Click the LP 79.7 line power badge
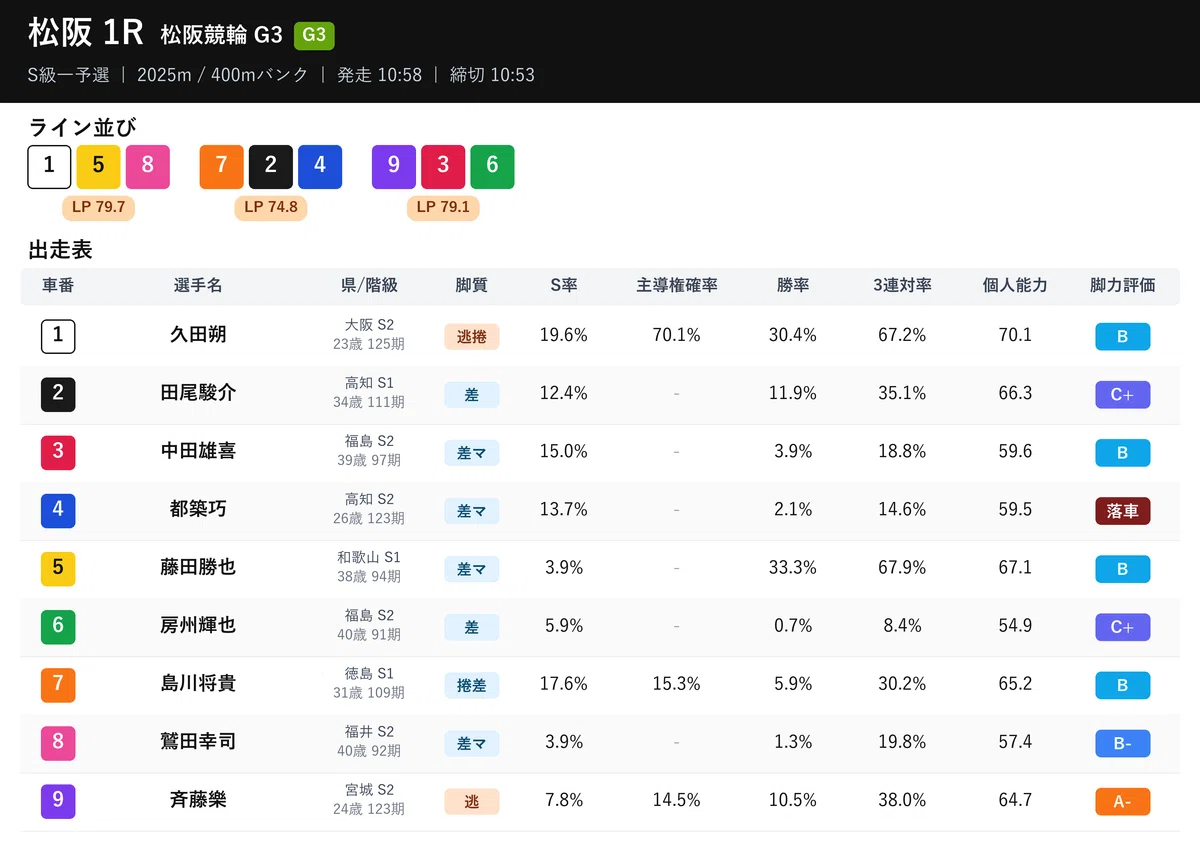The image size is (1200, 848). click(98, 208)
